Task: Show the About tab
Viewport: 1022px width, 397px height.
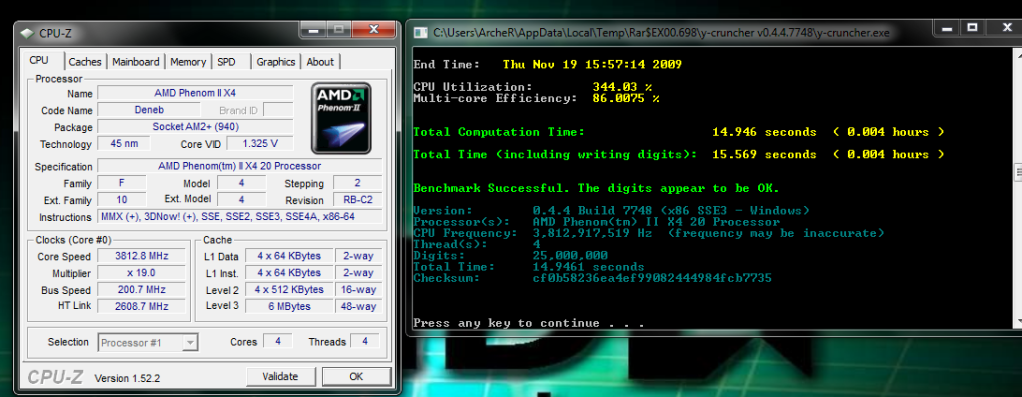Action: (320, 62)
